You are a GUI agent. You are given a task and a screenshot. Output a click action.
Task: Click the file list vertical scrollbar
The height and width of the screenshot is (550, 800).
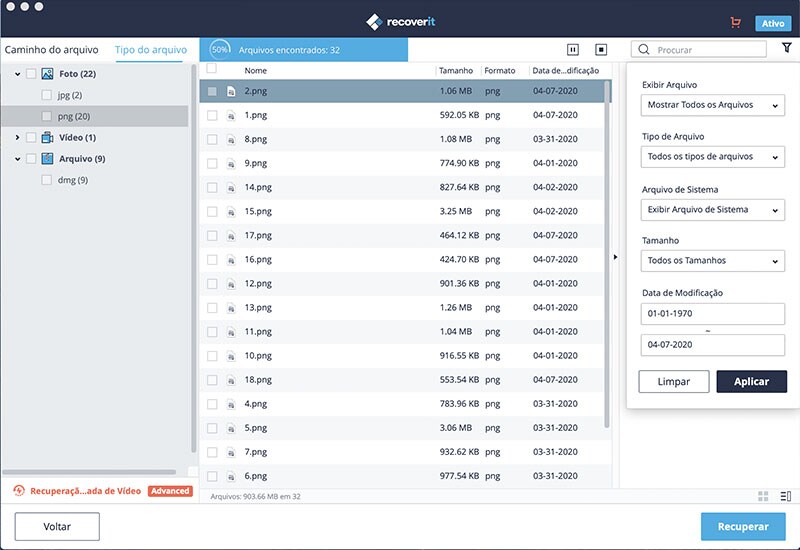pos(607,254)
